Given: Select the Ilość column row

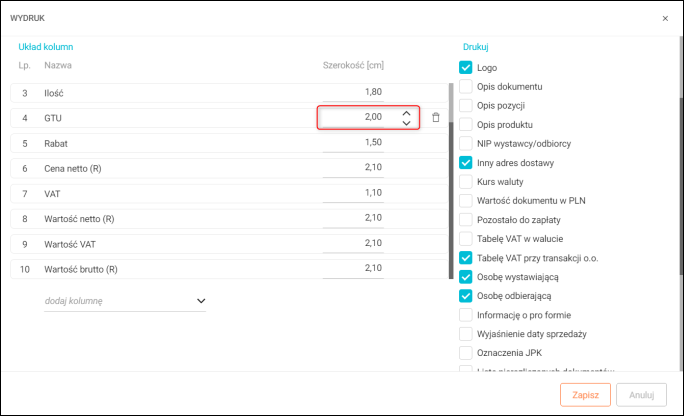Looking at the screenshot, I should click(150, 92).
